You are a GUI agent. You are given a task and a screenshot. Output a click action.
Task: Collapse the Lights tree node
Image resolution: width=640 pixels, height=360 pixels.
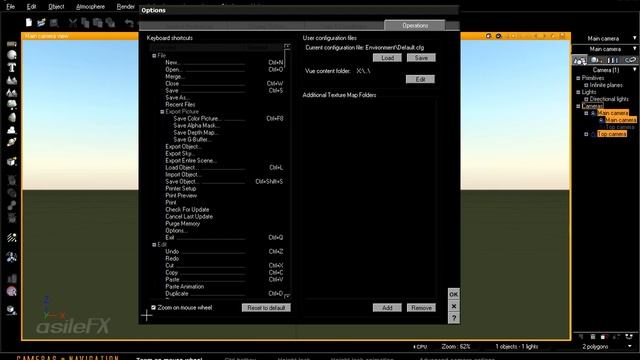(x=578, y=92)
